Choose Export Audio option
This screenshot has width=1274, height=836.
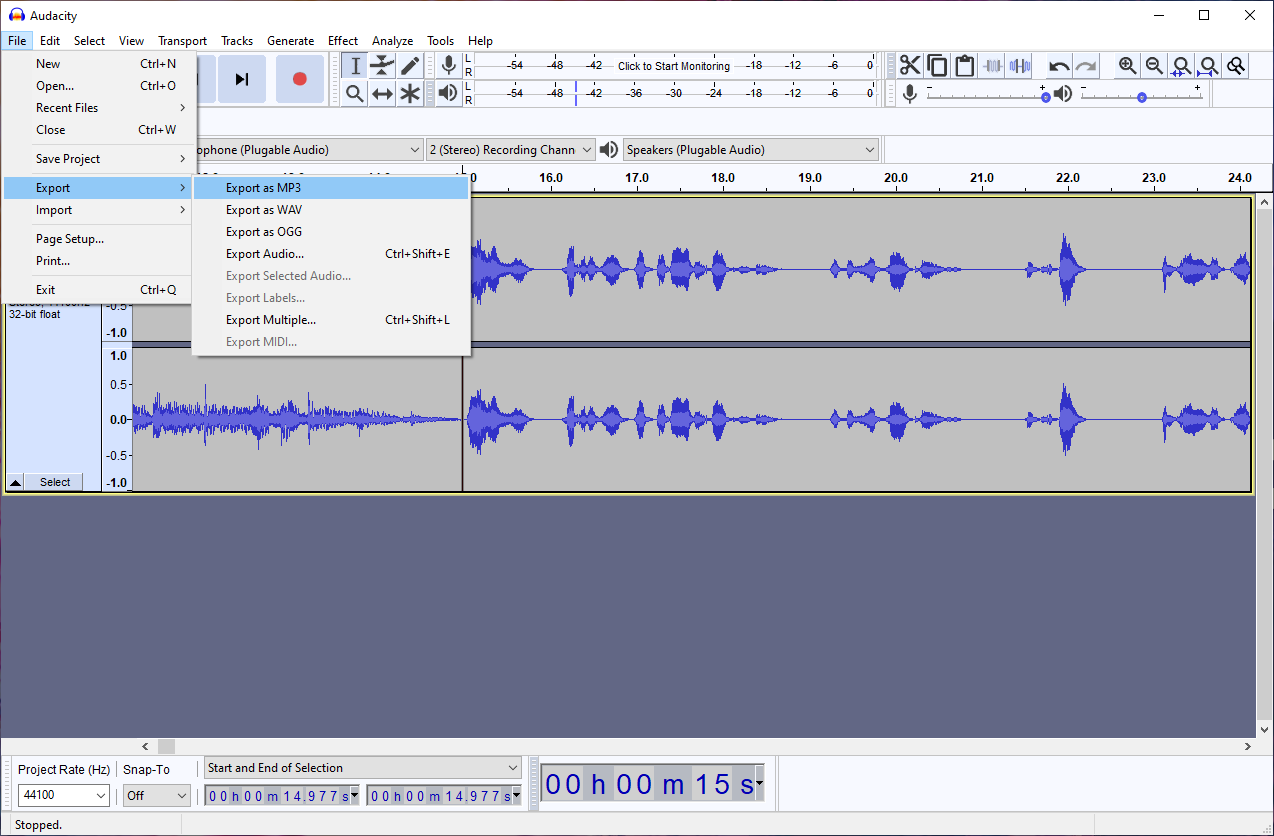[x=331, y=254]
